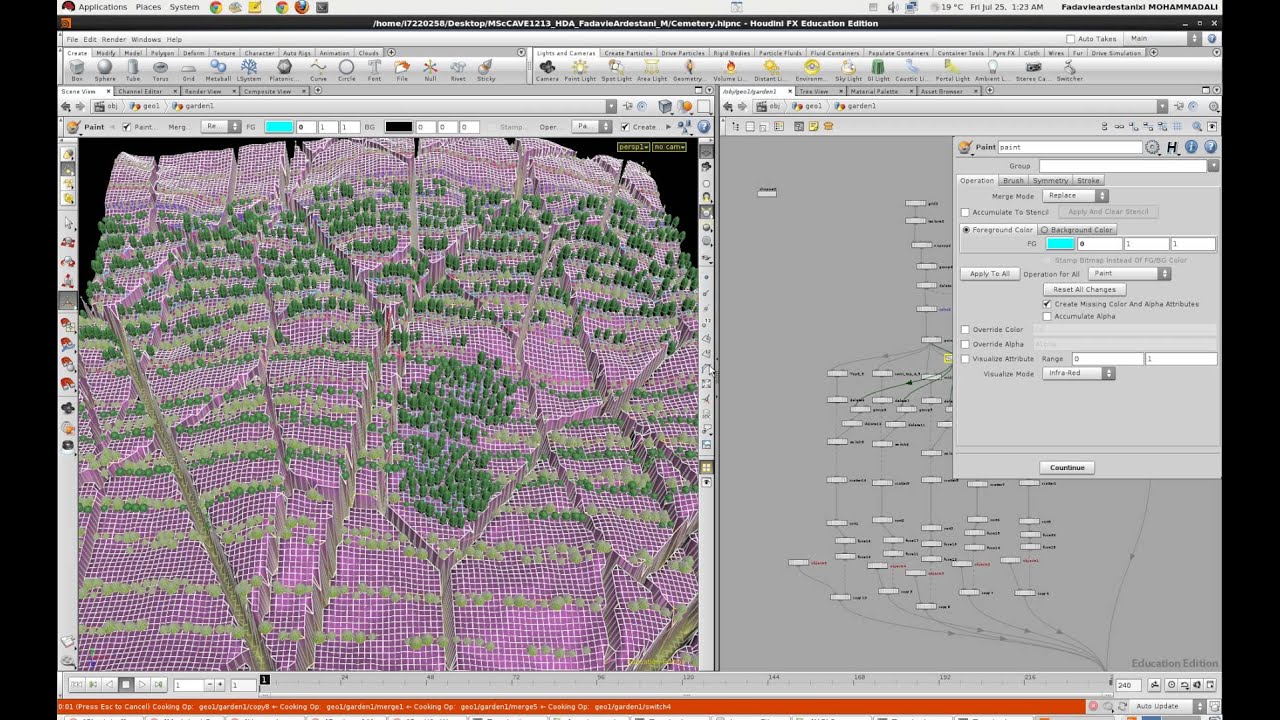1280x720 pixels.
Task: Click the paint node name field
Action: pos(1069,147)
